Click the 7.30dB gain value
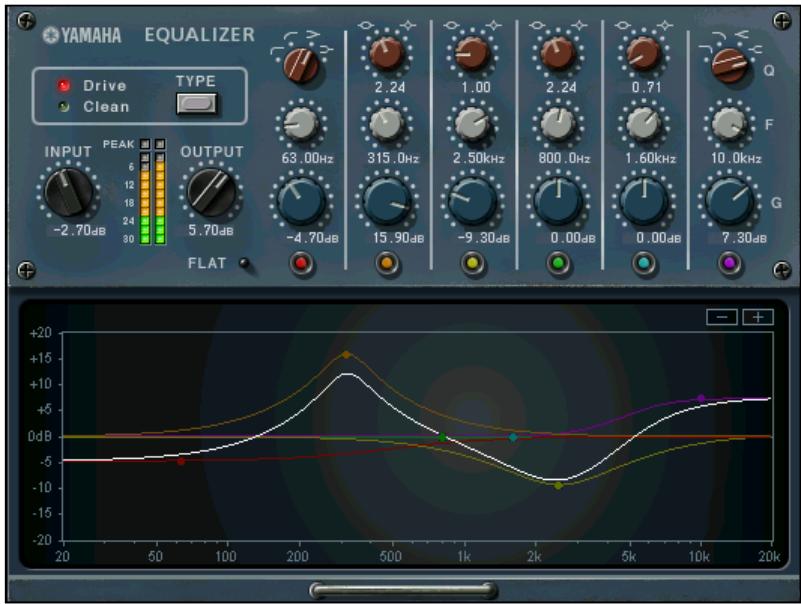Image resolution: width=801 pixels, height=604 pixels. pos(744,238)
